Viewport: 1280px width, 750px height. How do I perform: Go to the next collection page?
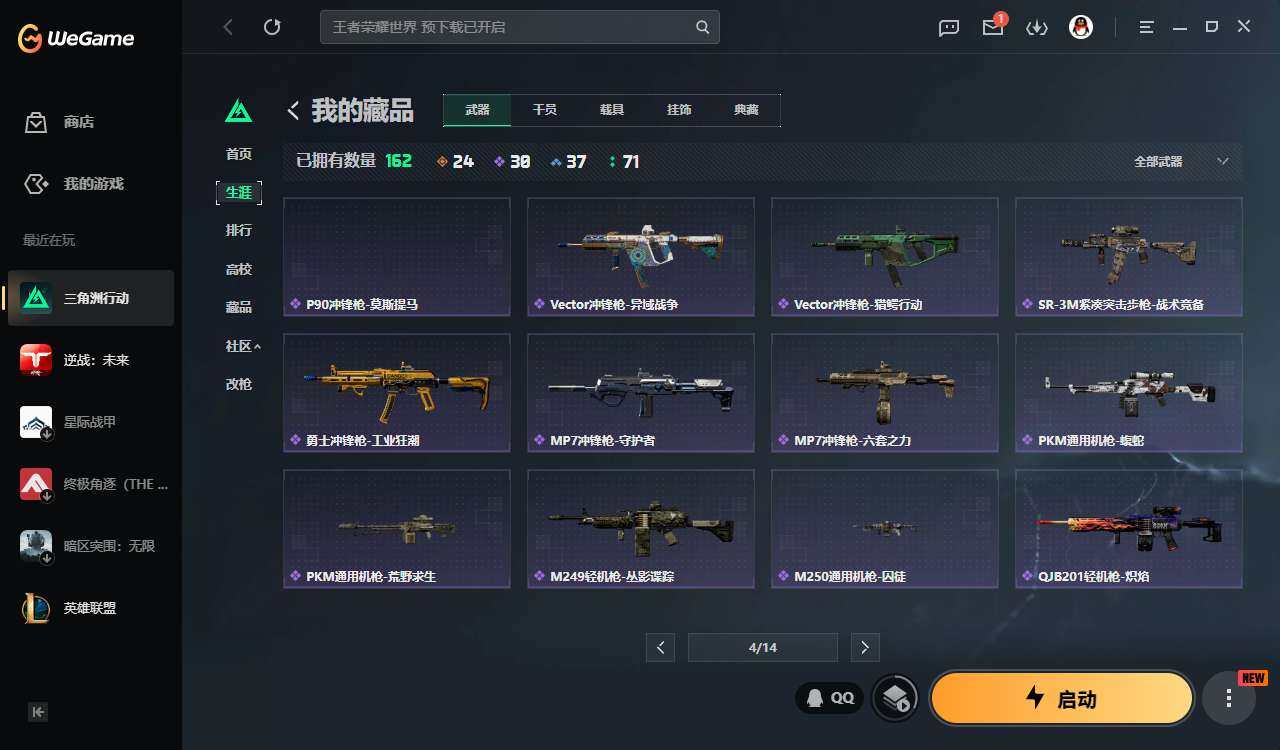[865, 648]
